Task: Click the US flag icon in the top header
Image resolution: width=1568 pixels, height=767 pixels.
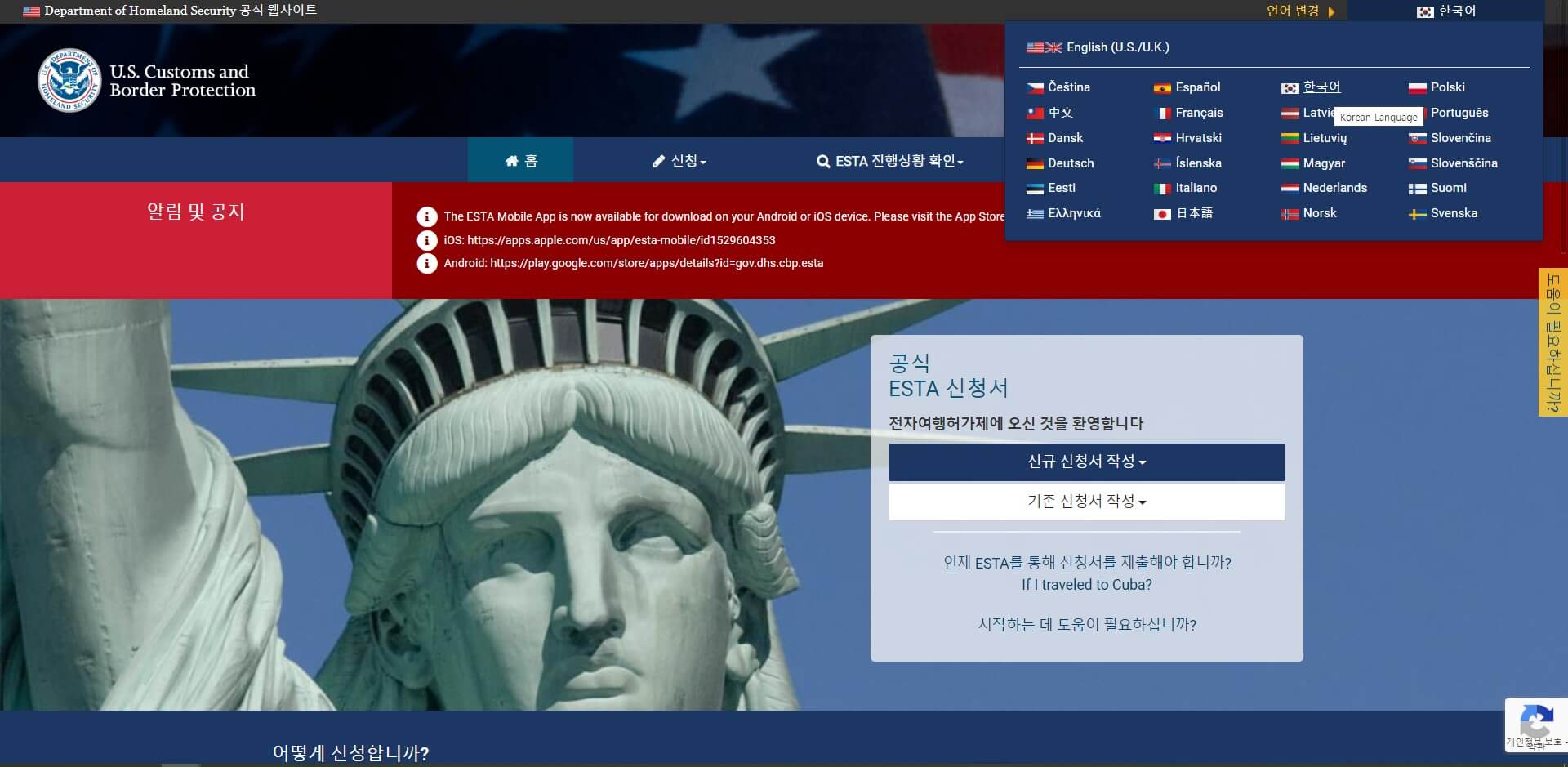Action: (31, 11)
